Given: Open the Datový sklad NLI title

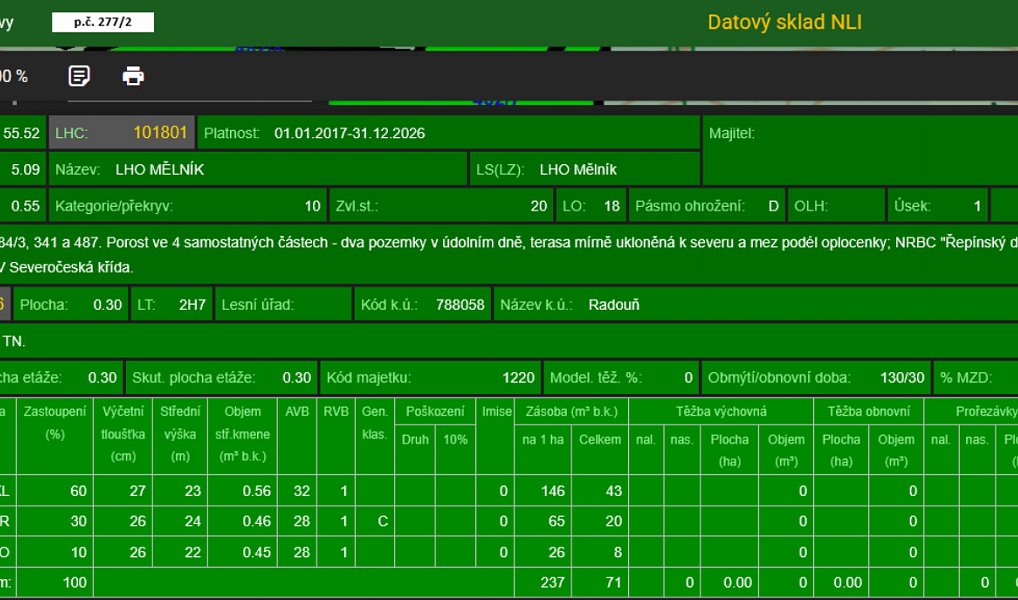Looking at the screenshot, I should pyautogui.click(x=784, y=22).
